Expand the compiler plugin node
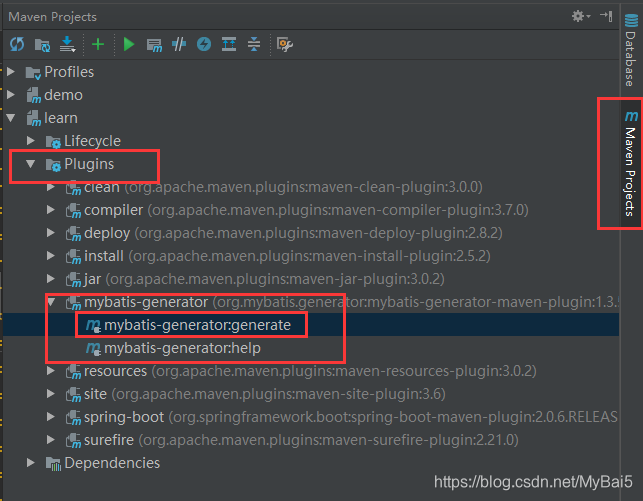Image resolution: width=643 pixels, height=501 pixels. point(51,210)
